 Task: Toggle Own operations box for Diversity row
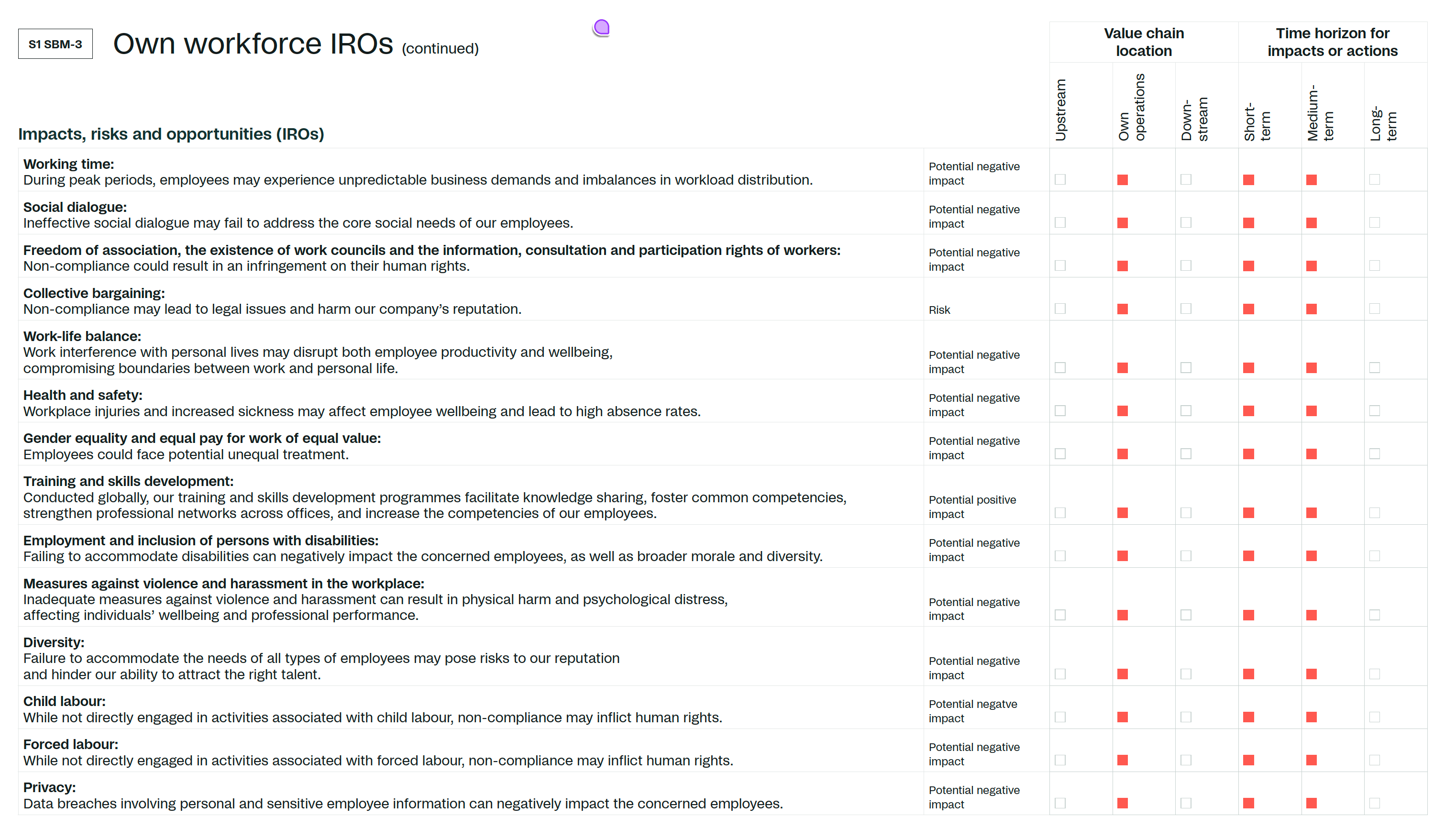click(1122, 673)
